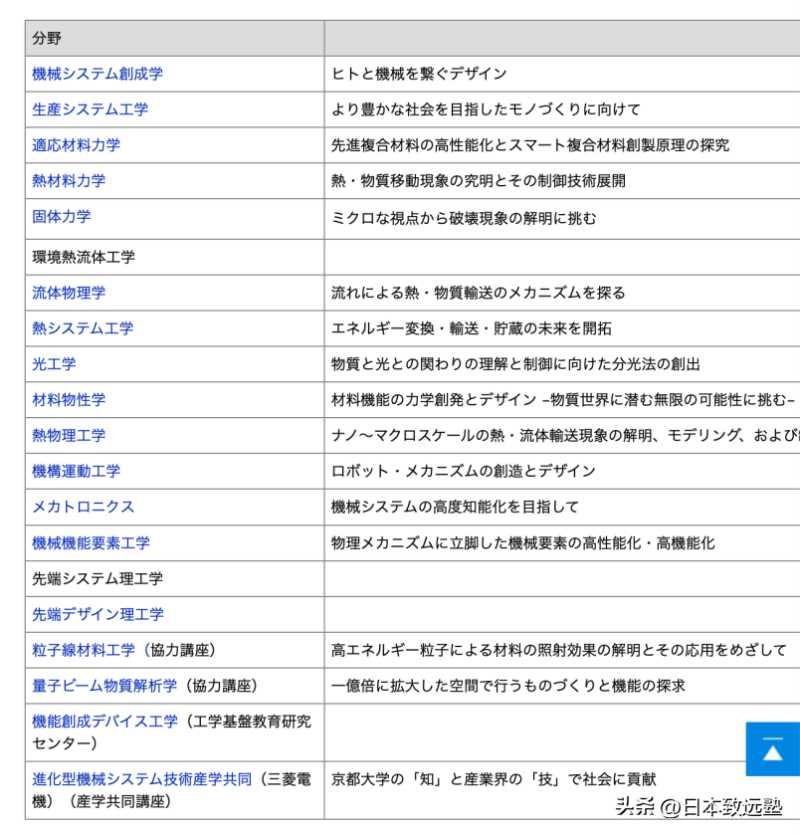This screenshot has width=800, height=834.
Task: Click the 粒子線材料工学 link
Action: point(83,650)
